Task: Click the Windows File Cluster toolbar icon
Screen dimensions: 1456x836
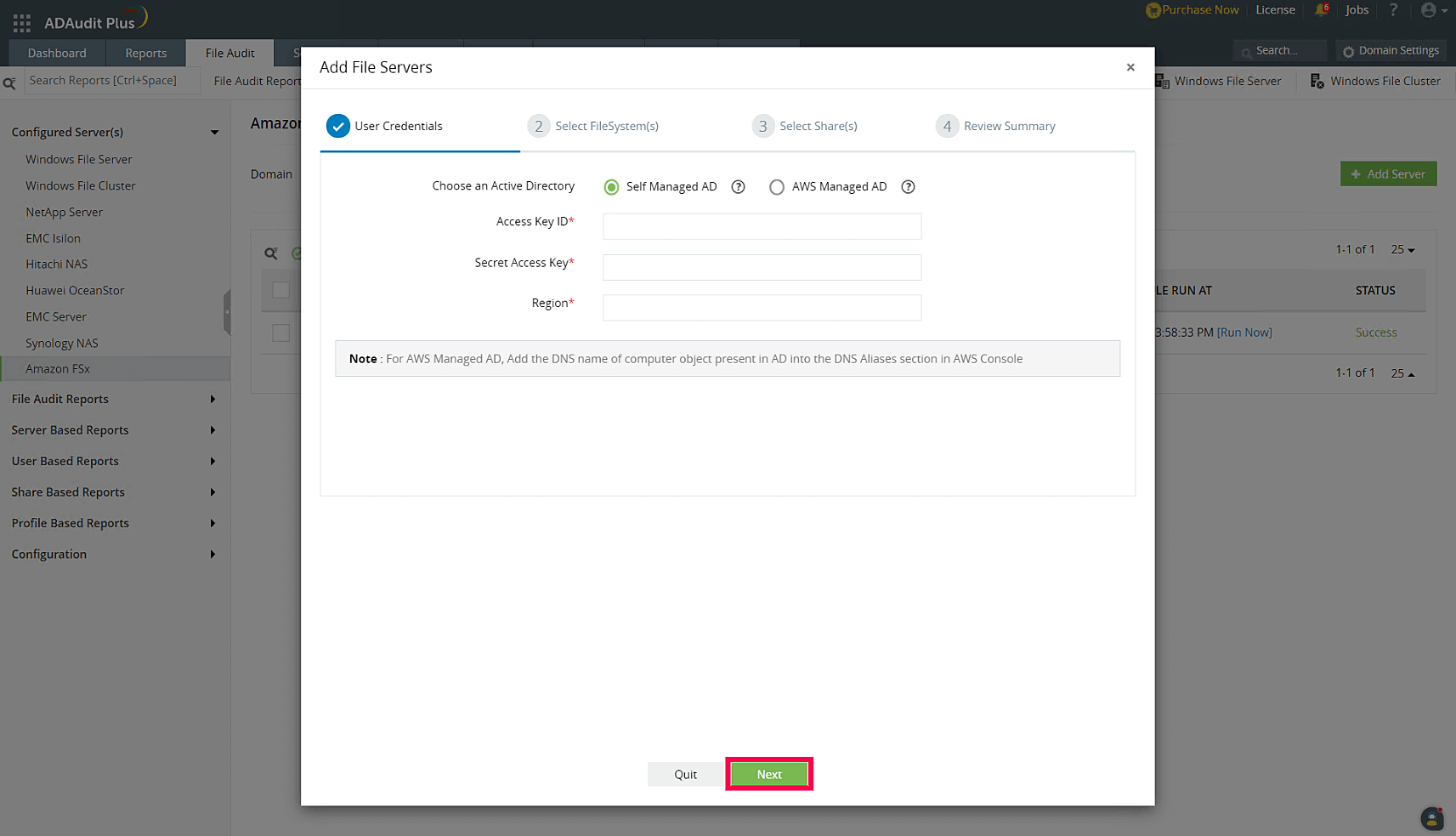Action: click(x=1316, y=80)
